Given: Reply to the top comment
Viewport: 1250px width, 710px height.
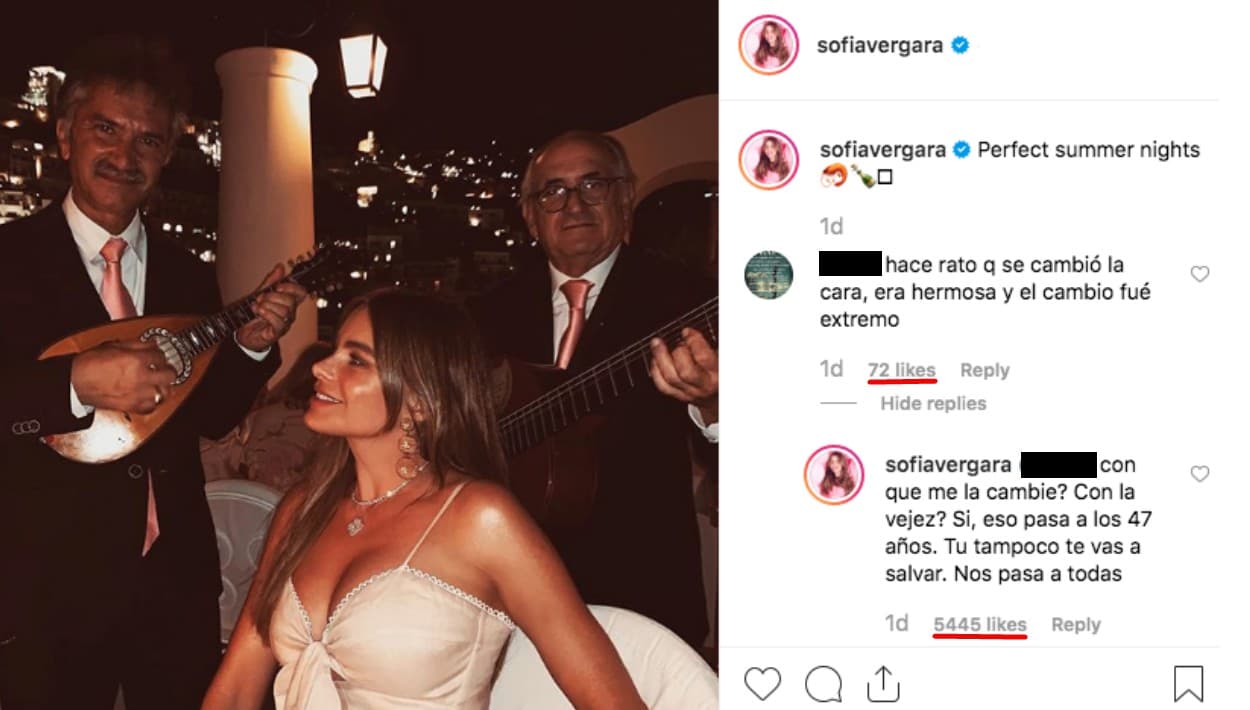Looking at the screenshot, I should [986, 370].
